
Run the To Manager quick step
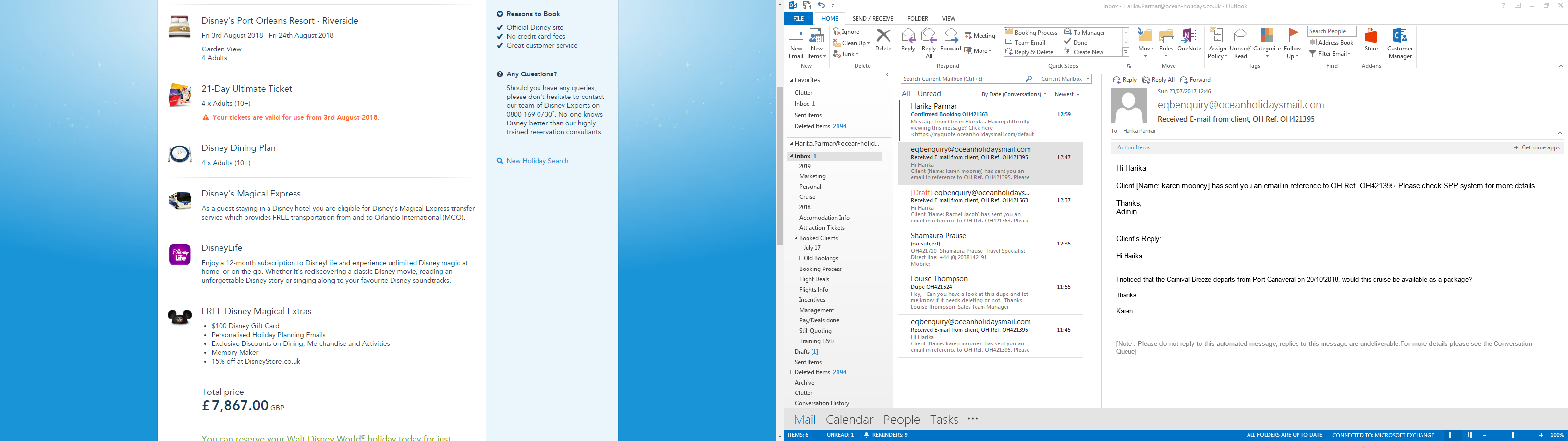1085,32
